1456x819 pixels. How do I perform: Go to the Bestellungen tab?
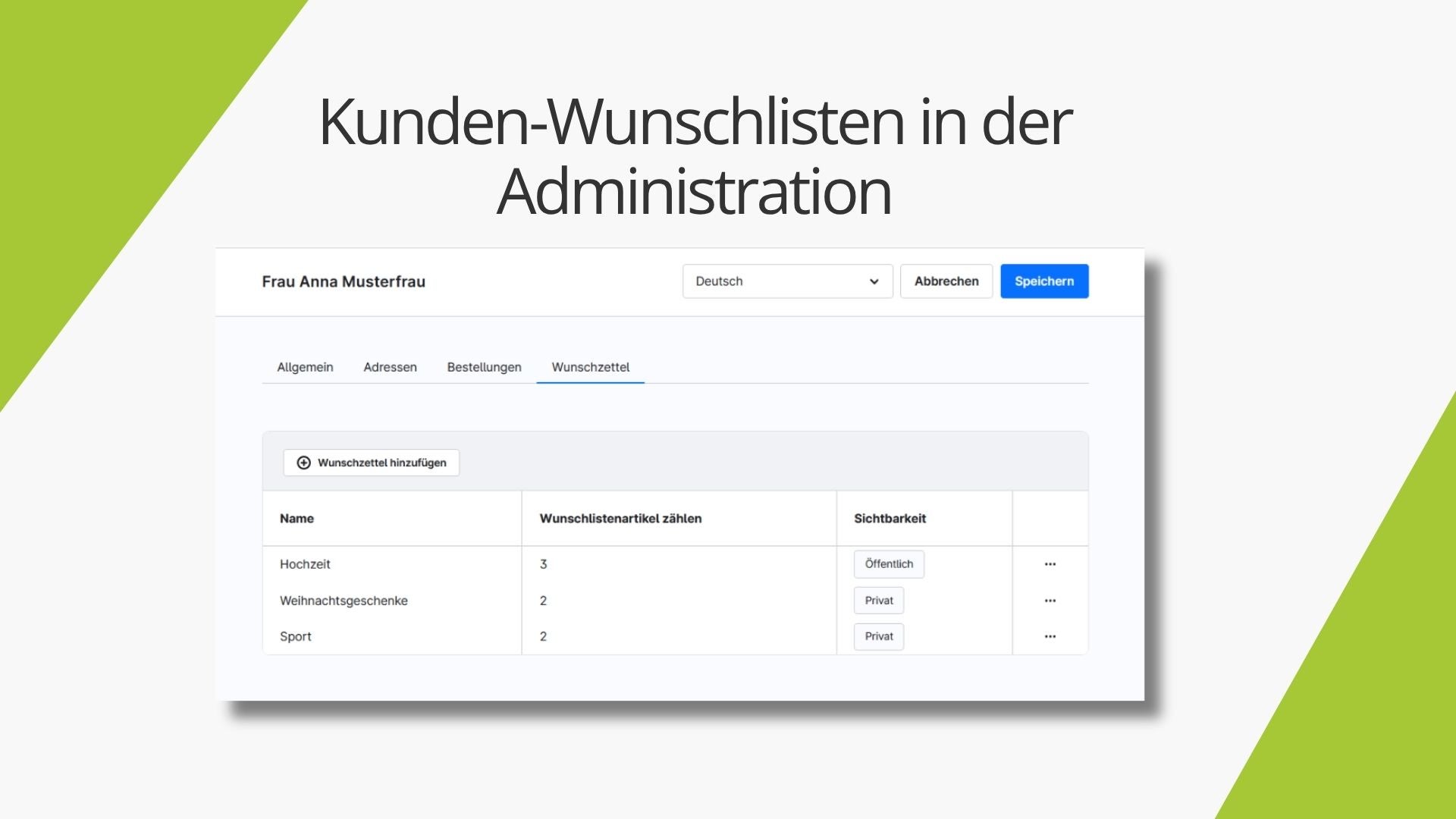pos(484,367)
